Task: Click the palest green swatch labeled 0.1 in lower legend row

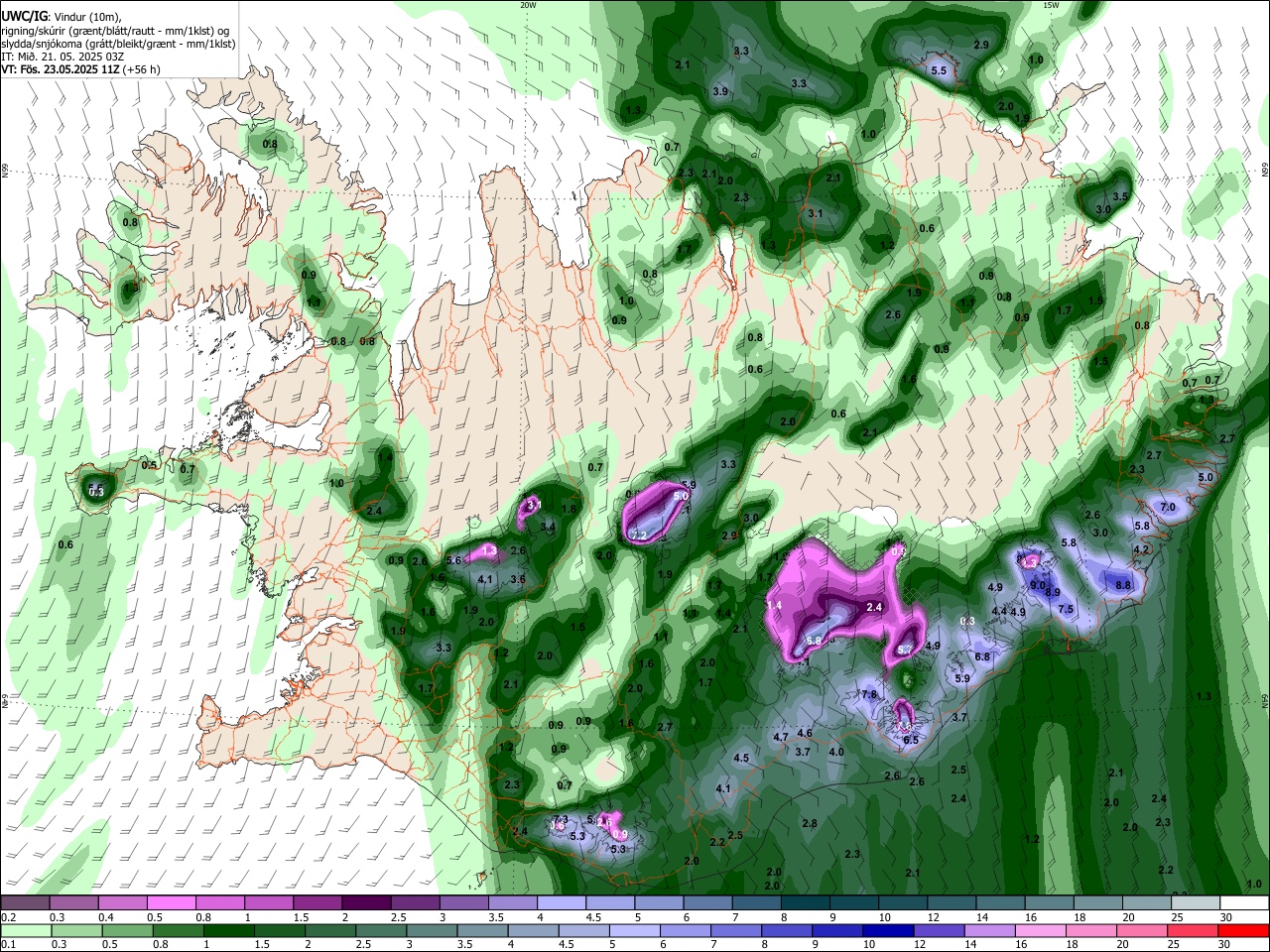Action: (25, 930)
